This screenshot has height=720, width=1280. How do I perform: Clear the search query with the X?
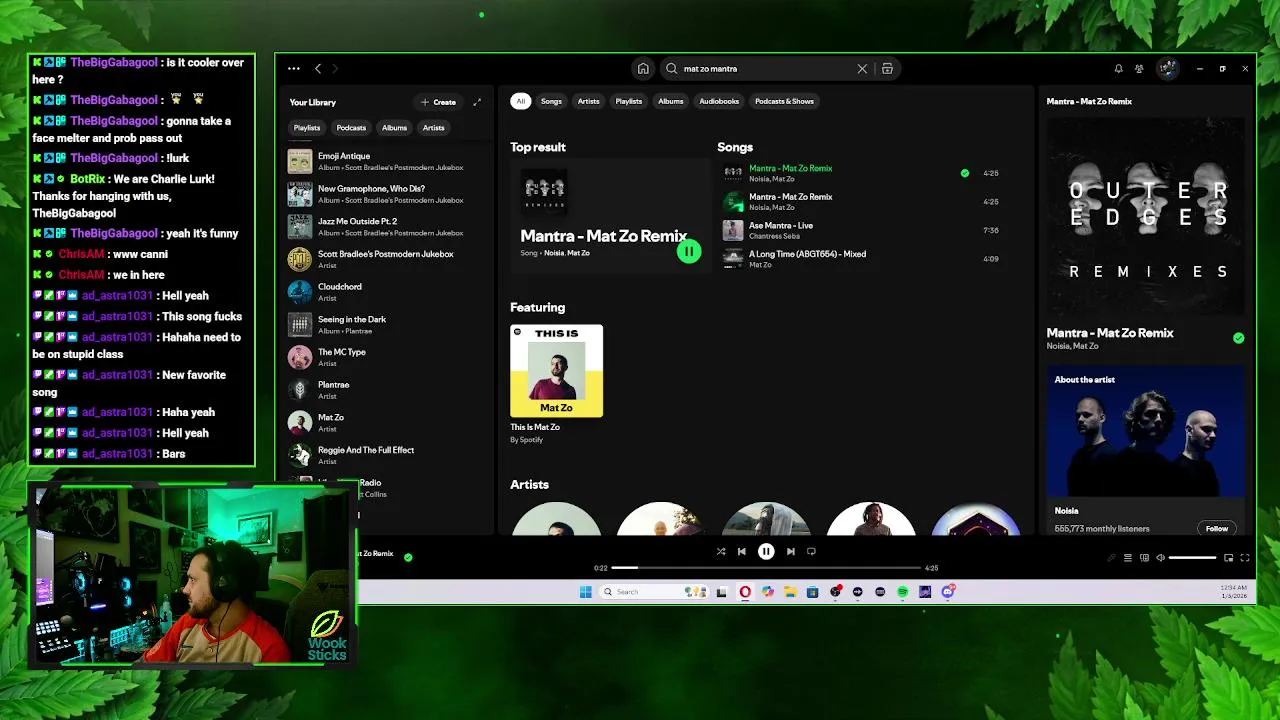click(862, 69)
